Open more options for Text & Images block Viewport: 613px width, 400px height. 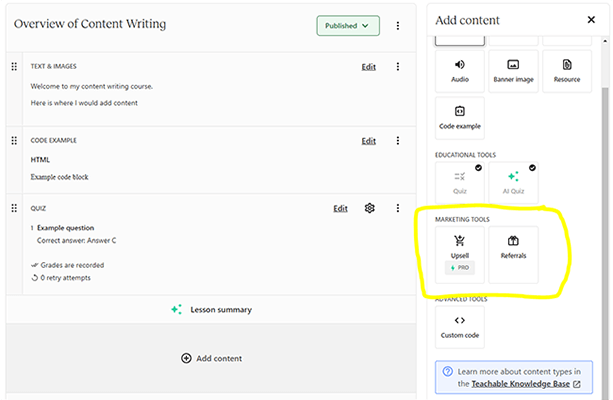398,67
